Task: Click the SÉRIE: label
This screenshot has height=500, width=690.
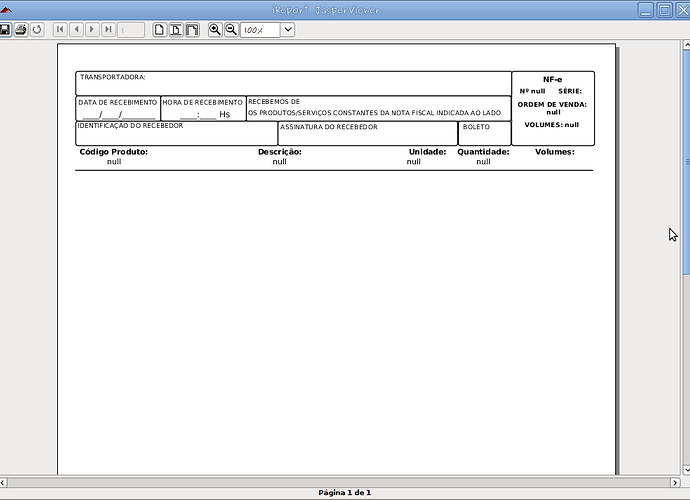Action: point(570,91)
